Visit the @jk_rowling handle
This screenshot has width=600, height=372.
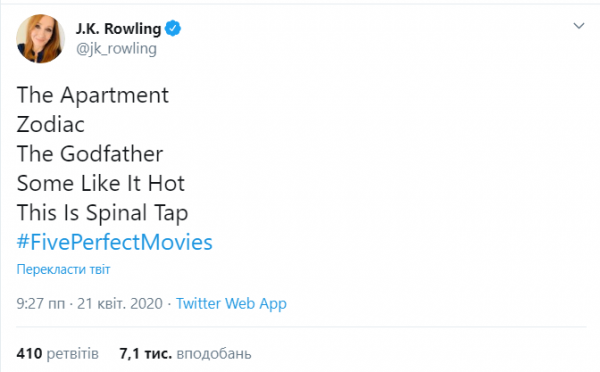(x=116, y=49)
